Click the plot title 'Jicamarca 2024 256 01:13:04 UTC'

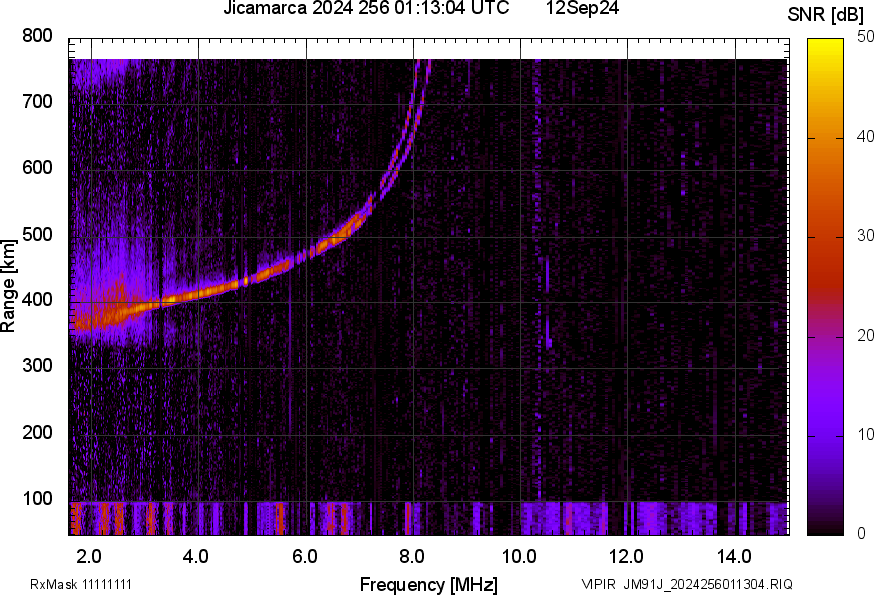click(366, 8)
